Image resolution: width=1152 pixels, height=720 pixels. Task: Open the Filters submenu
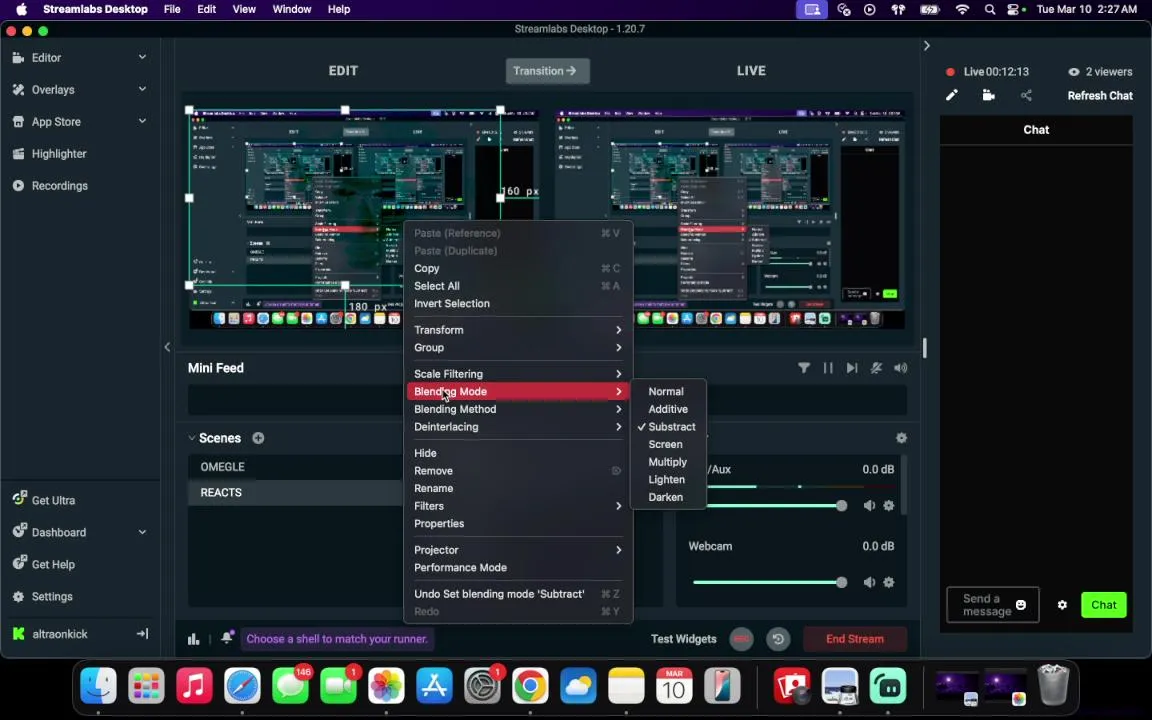click(x=518, y=506)
